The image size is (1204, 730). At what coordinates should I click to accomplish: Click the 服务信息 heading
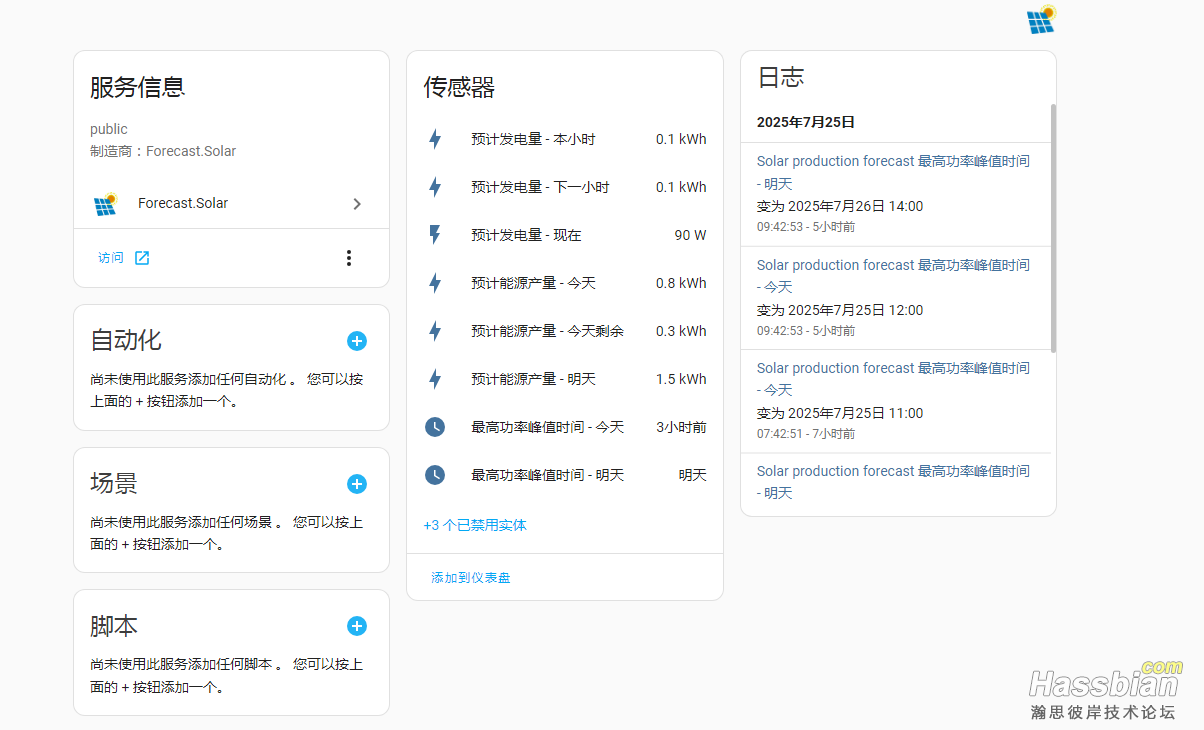click(x=138, y=87)
